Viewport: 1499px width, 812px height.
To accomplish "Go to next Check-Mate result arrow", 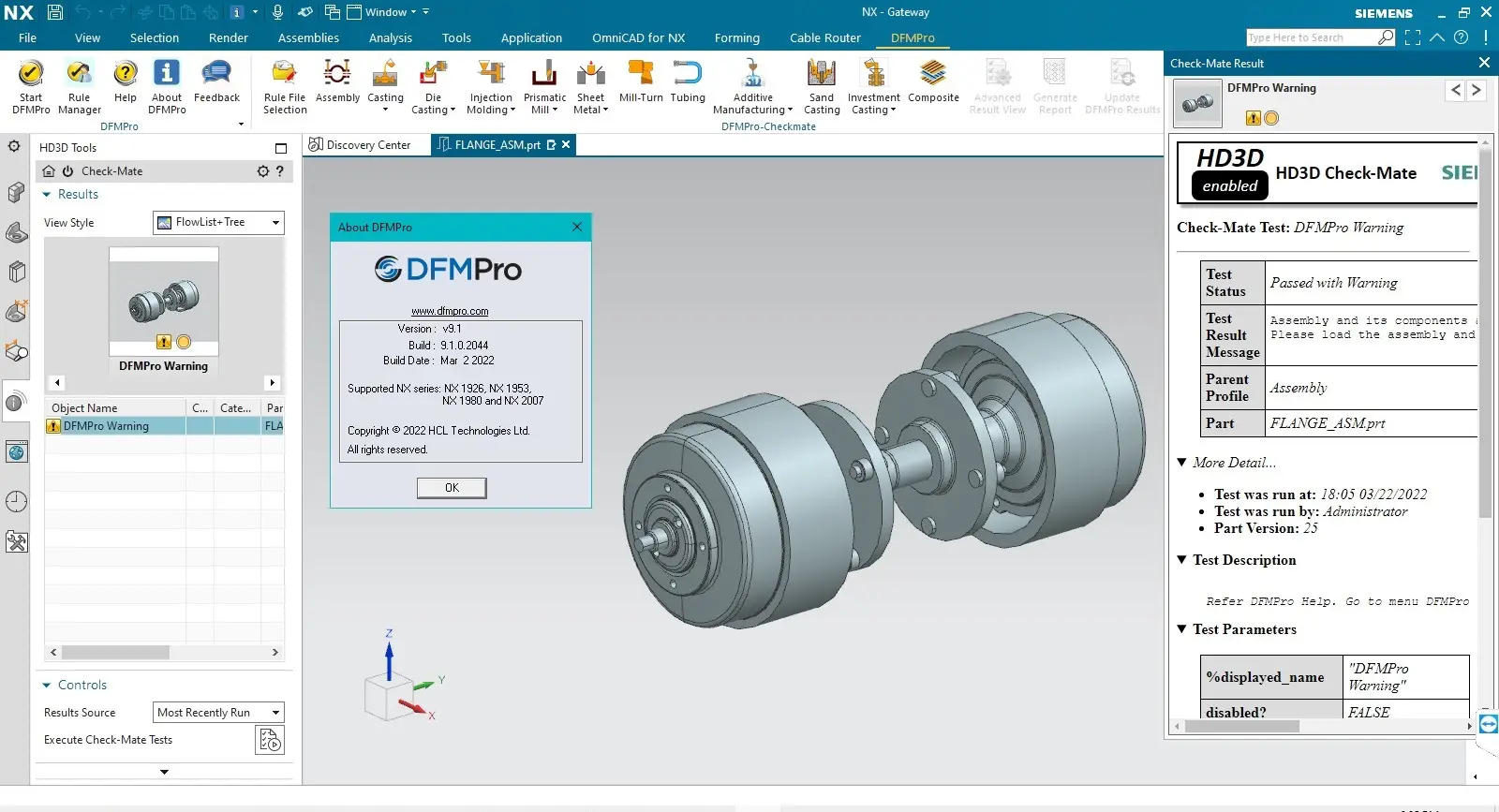I will [x=1477, y=91].
